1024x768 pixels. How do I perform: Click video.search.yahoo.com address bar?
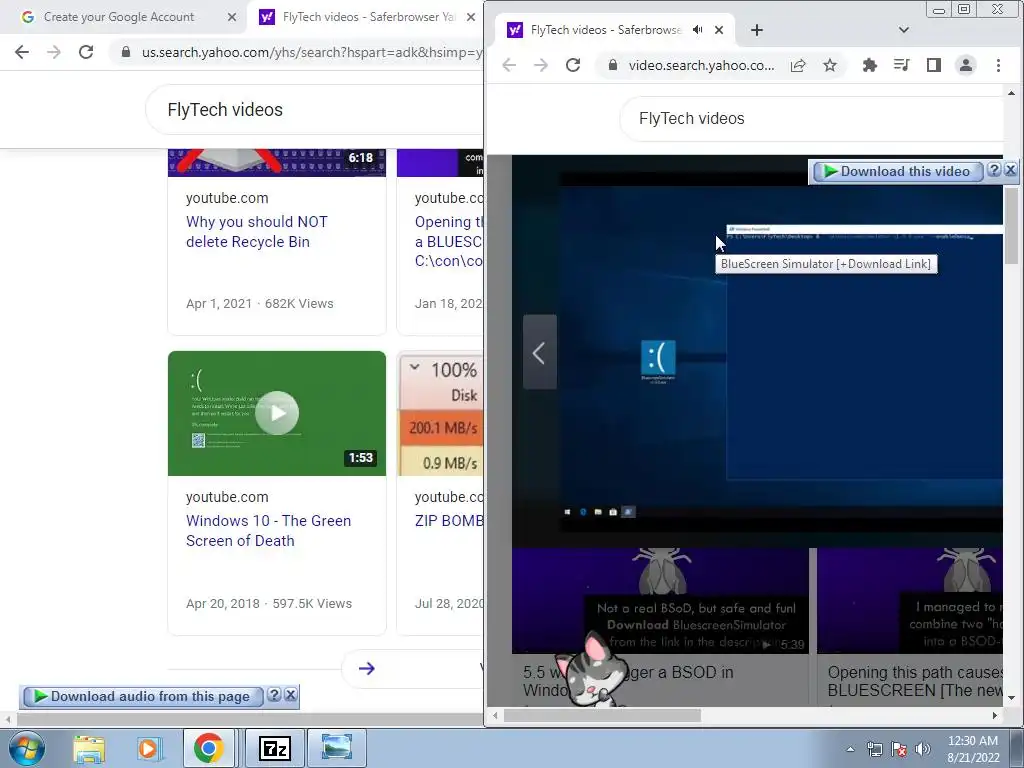point(701,65)
